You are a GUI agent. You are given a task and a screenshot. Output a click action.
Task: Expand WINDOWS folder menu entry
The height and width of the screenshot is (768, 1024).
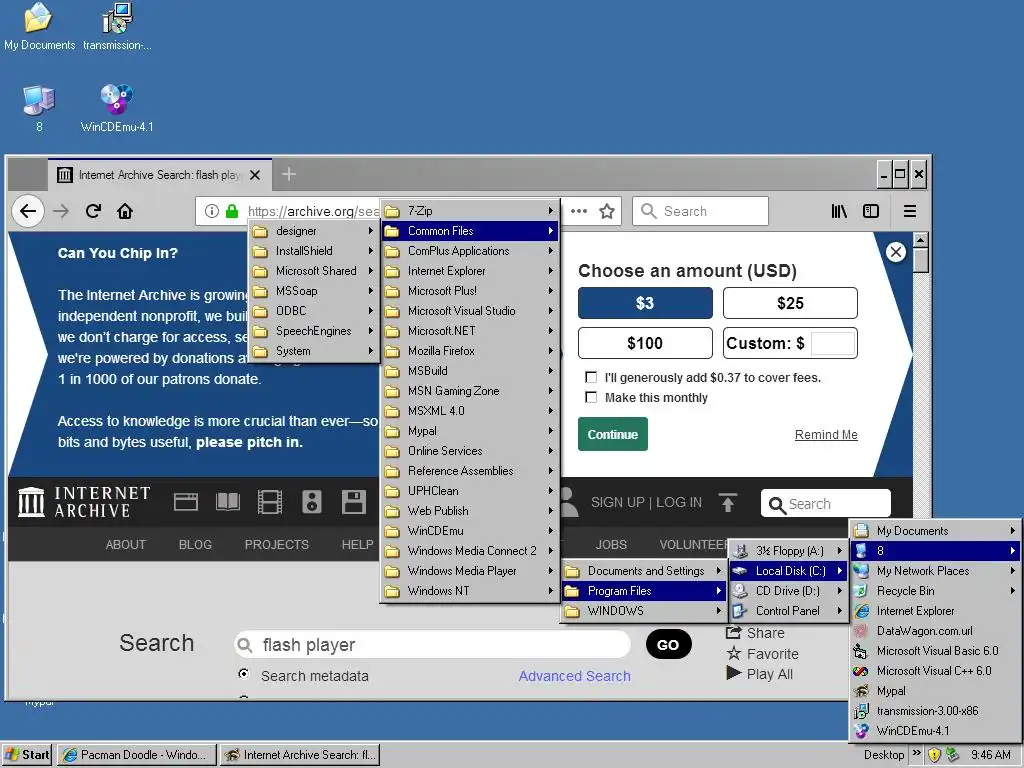tap(644, 611)
